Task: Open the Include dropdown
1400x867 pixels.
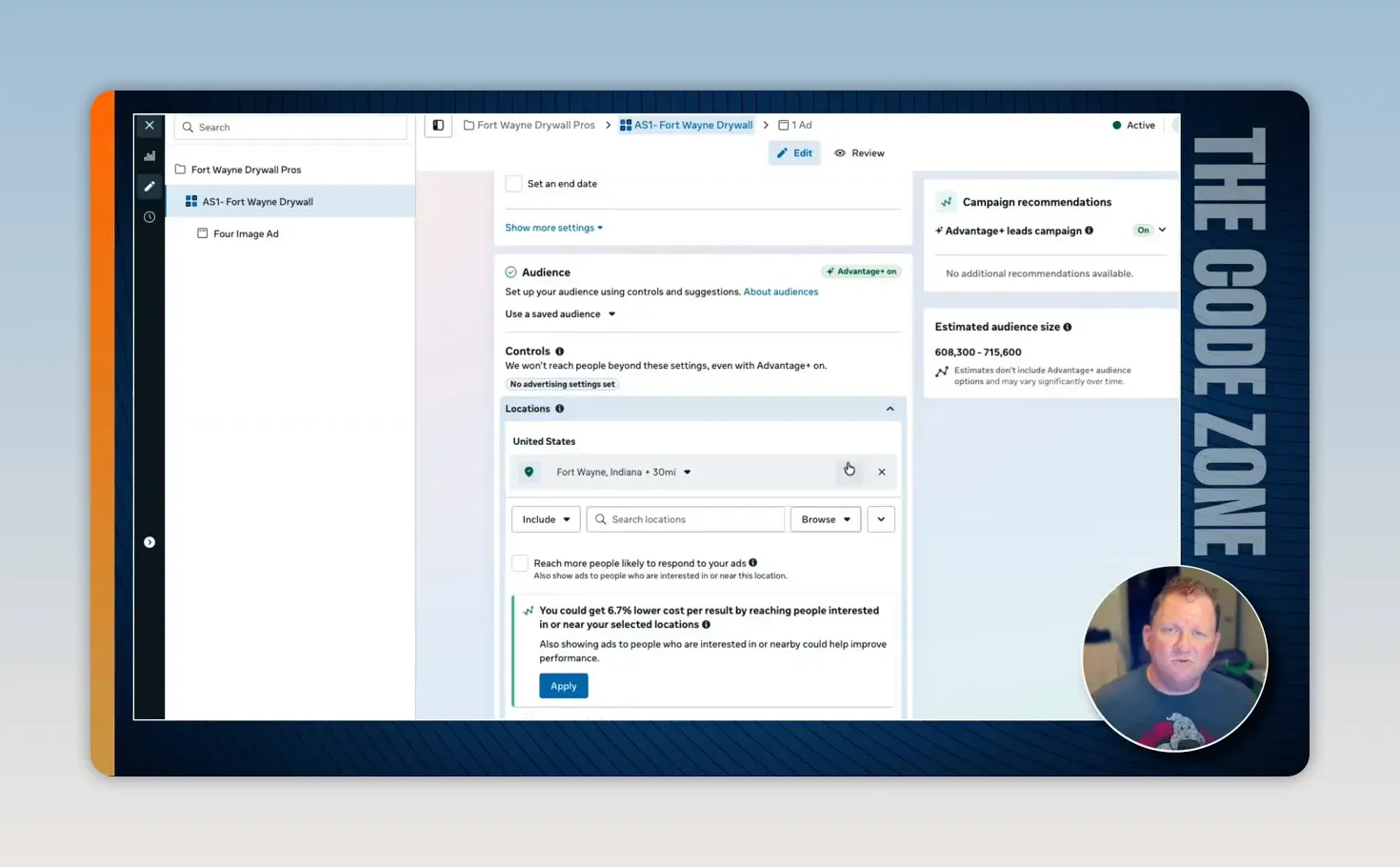Action: (x=546, y=519)
